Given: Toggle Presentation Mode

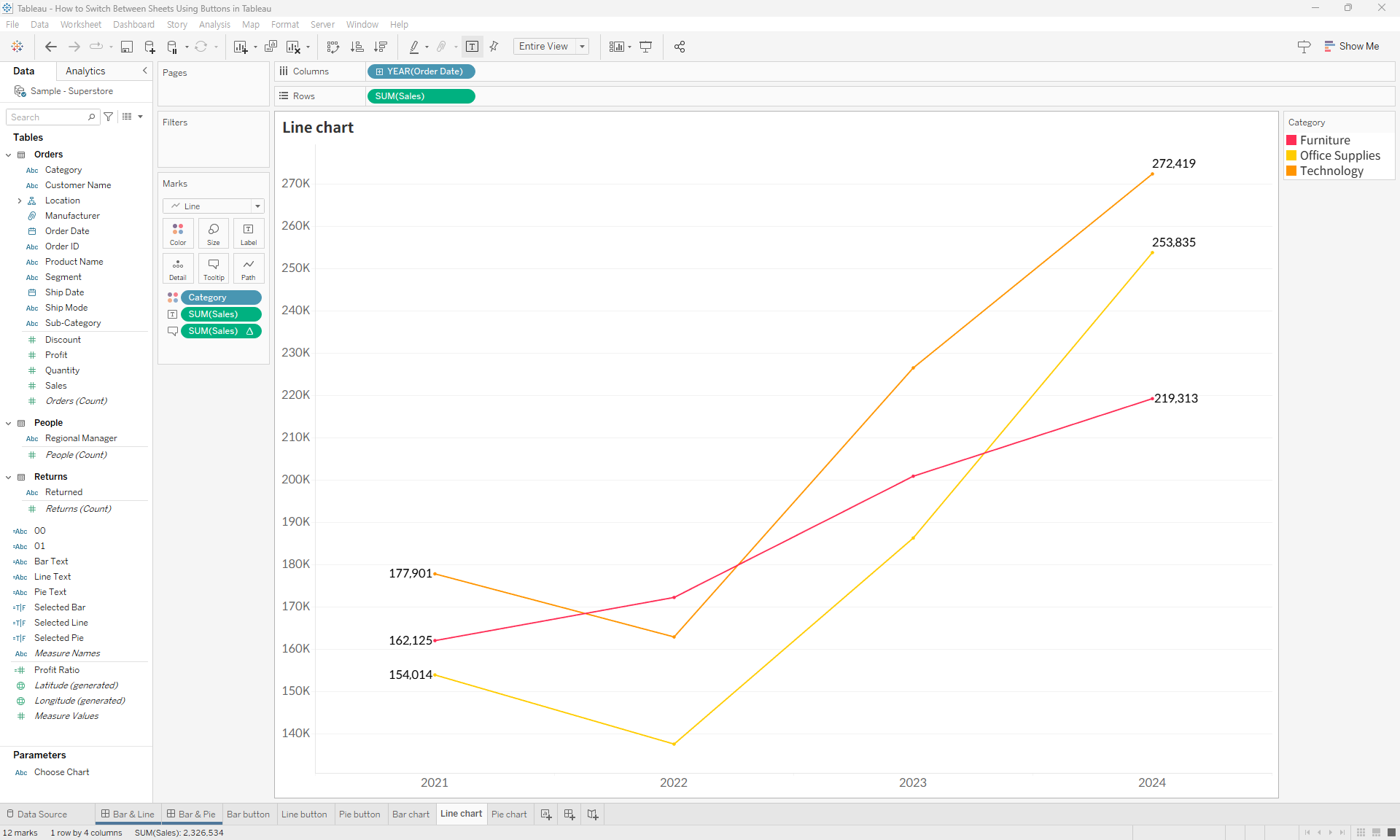Looking at the screenshot, I should (x=646, y=47).
